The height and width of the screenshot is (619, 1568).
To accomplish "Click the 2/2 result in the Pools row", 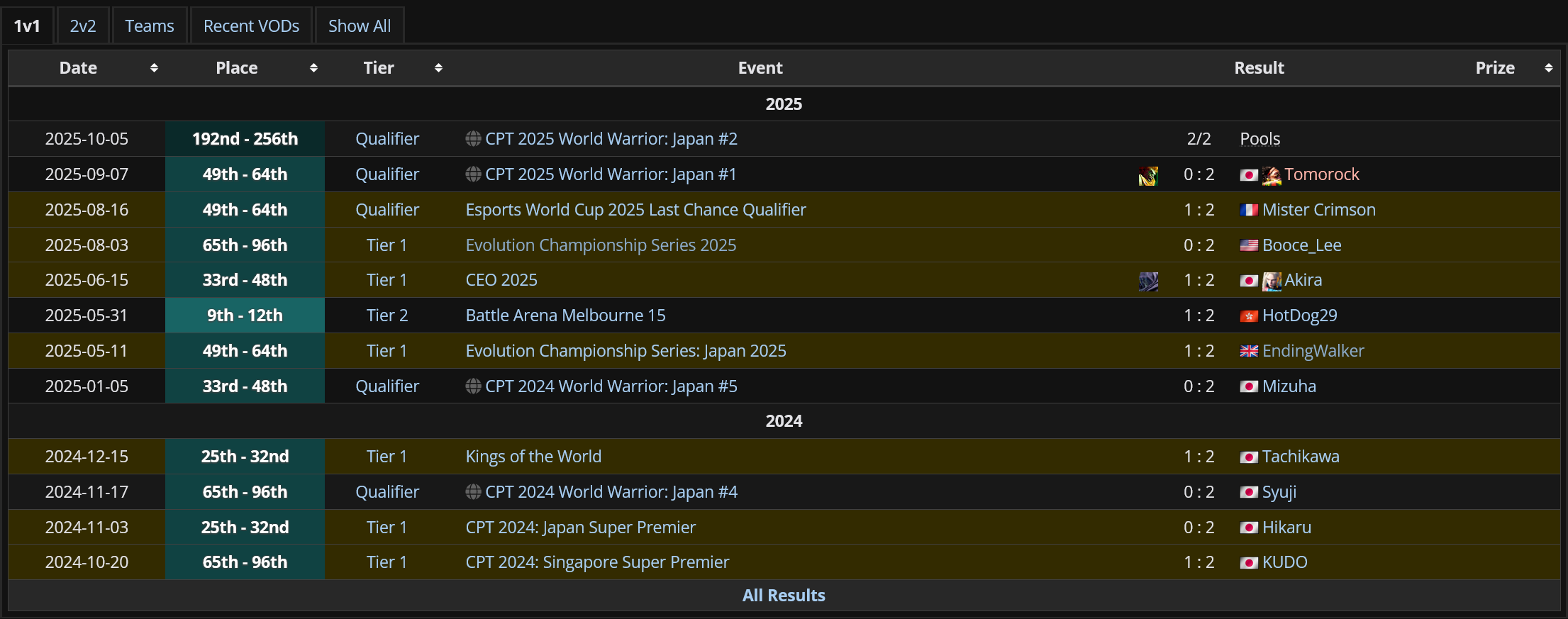I will [x=1199, y=139].
